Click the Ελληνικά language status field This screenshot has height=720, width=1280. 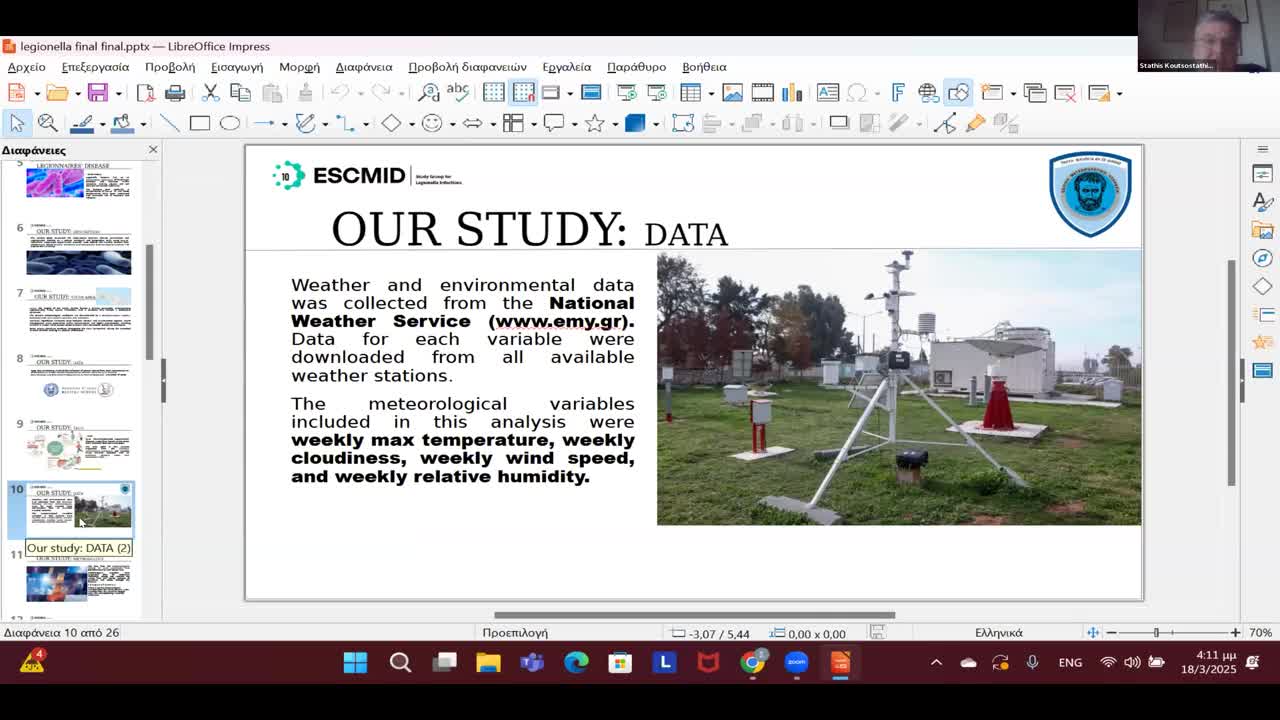click(999, 633)
